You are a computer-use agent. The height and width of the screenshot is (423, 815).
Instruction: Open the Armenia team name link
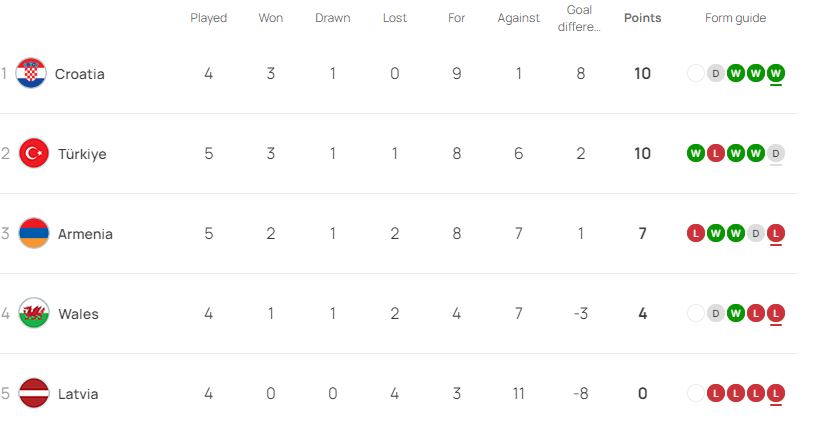[x=85, y=234]
